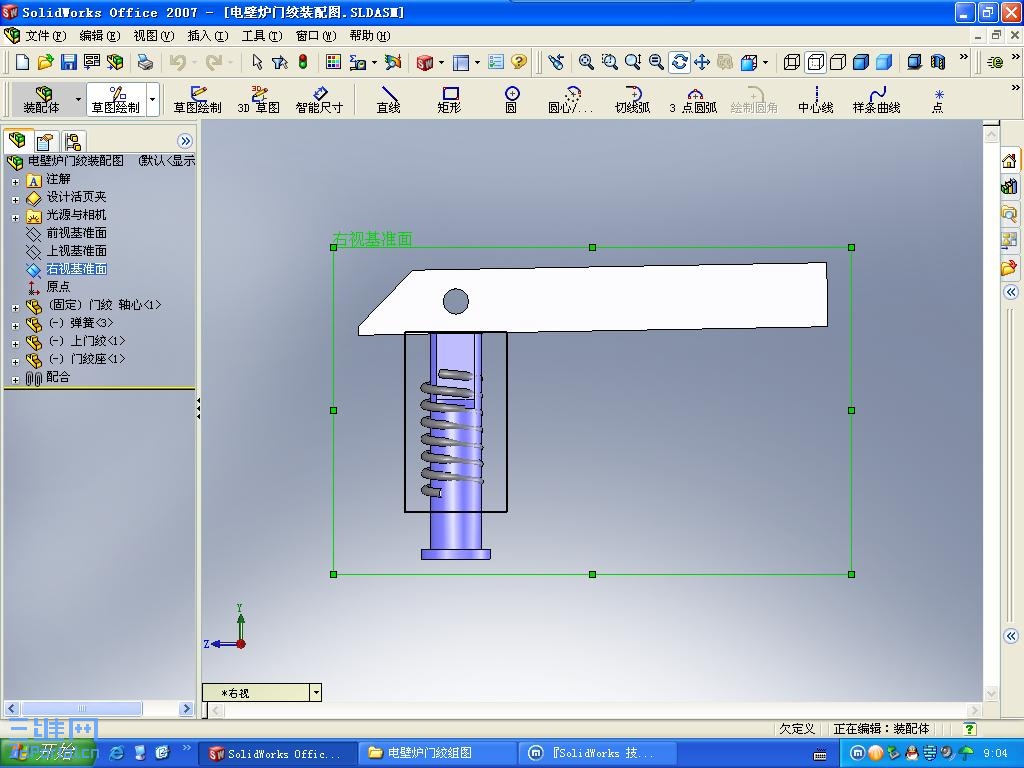
Task: Click the feature tree panel expand chevron
Action: point(185,141)
